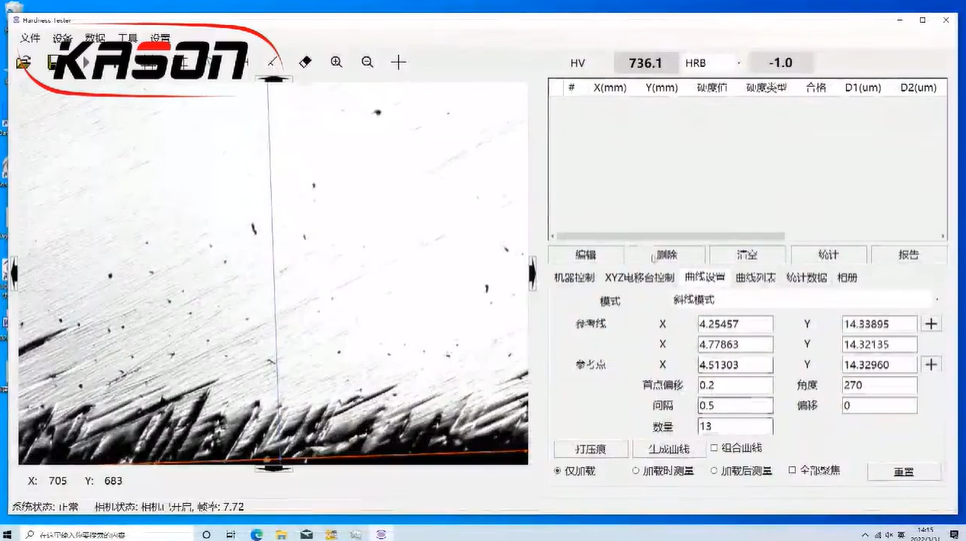This screenshot has width=966, height=541.
Task: Click the 打压痕 button
Action: (x=591, y=449)
